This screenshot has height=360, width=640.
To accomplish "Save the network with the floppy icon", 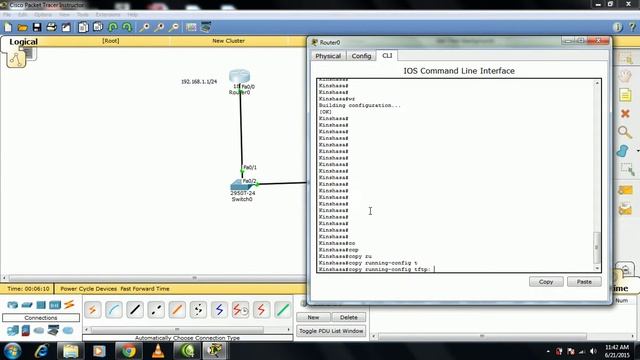I will [x=37, y=27].
